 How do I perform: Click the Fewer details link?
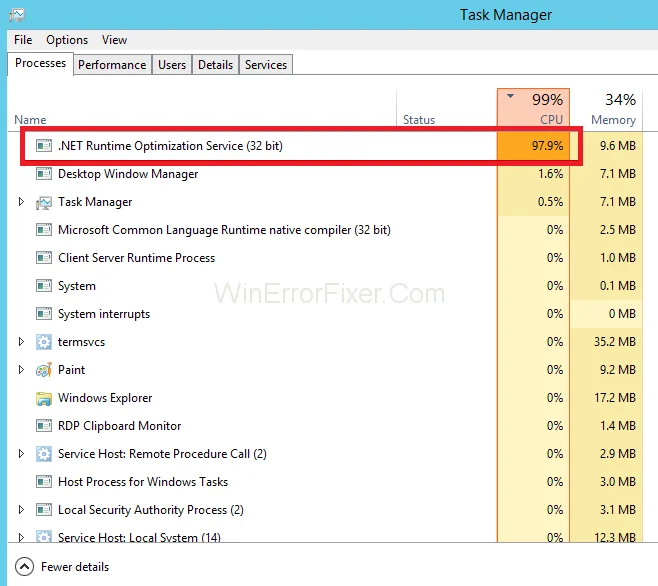click(75, 567)
